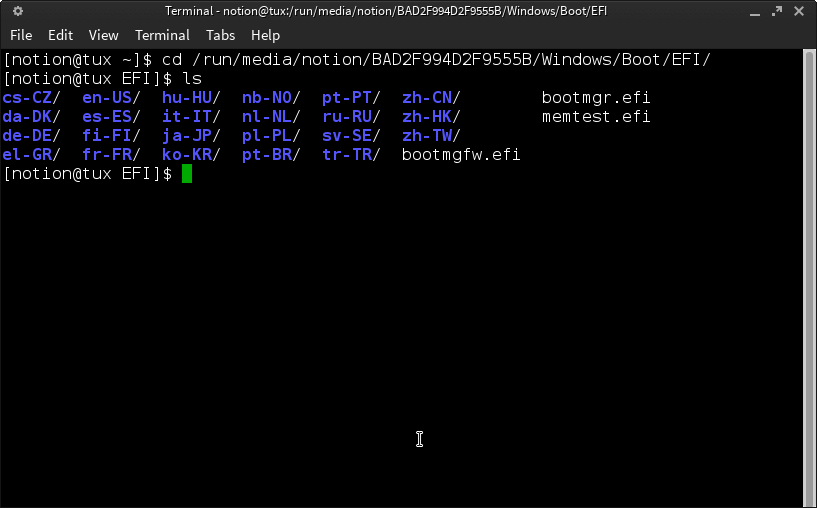Click the fi-FI directory name
Viewport: 817px width, 508px height.
point(107,135)
